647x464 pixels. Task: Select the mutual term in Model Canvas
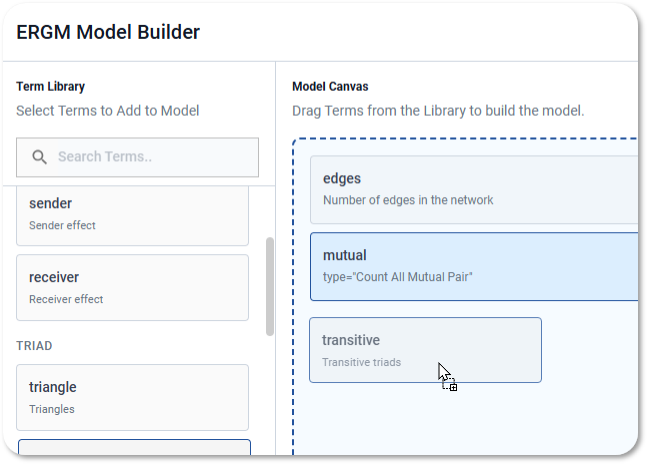pos(474,266)
